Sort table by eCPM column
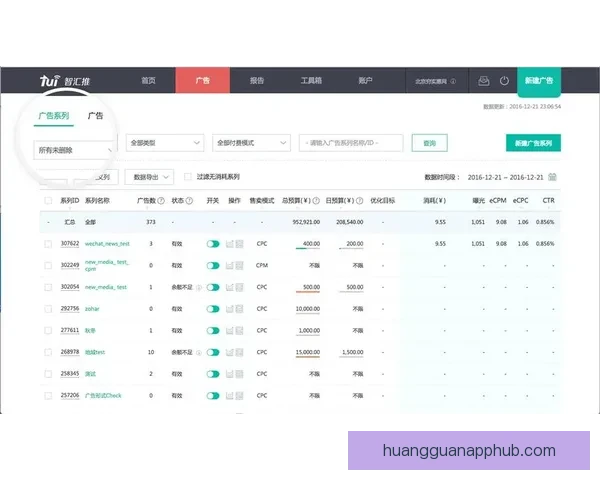This screenshot has height=480, width=600. 498,201
